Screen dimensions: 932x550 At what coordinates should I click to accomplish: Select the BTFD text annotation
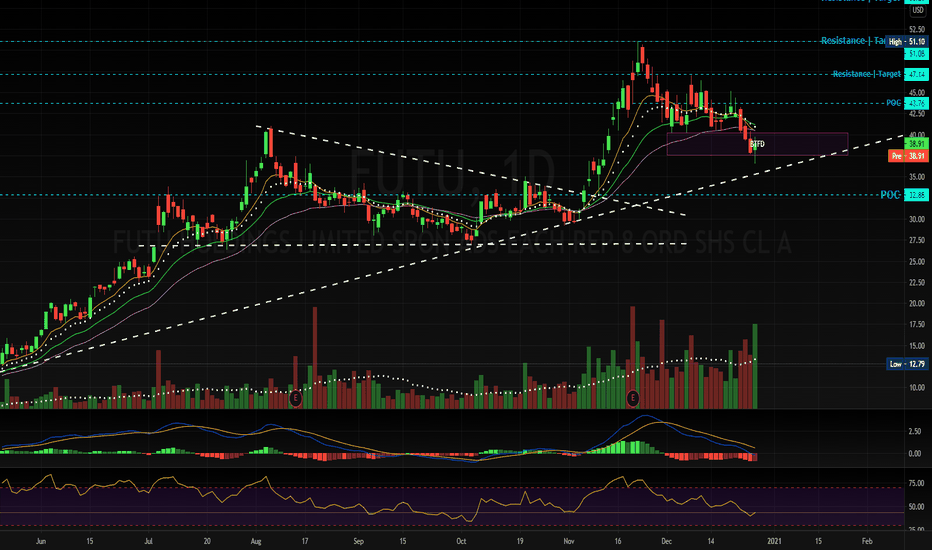(x=757, y=144)
